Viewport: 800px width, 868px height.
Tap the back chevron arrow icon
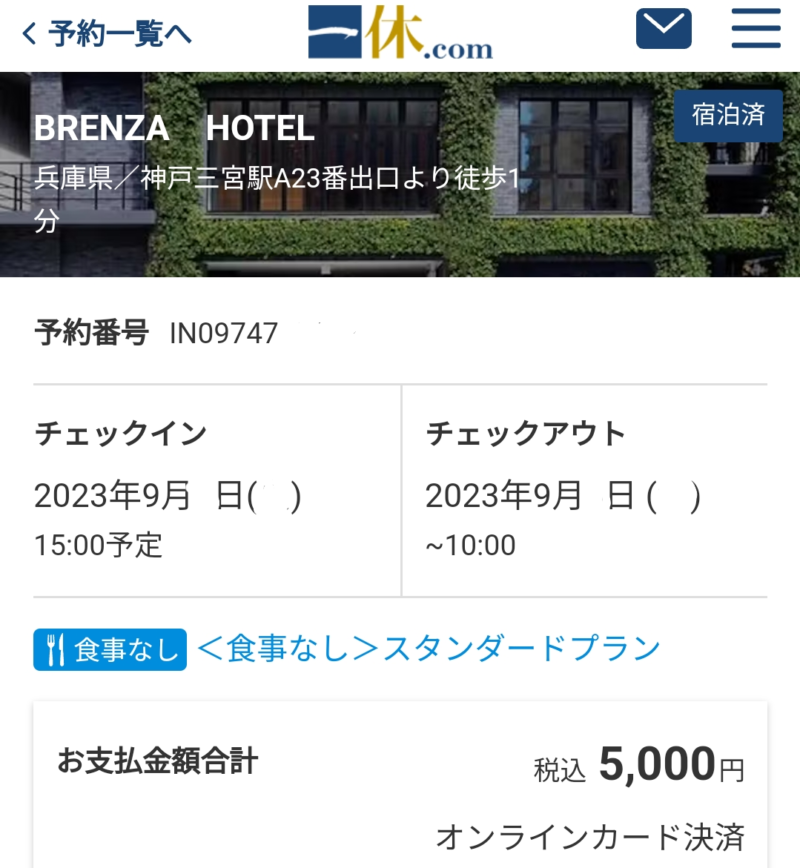coord(29,34)
